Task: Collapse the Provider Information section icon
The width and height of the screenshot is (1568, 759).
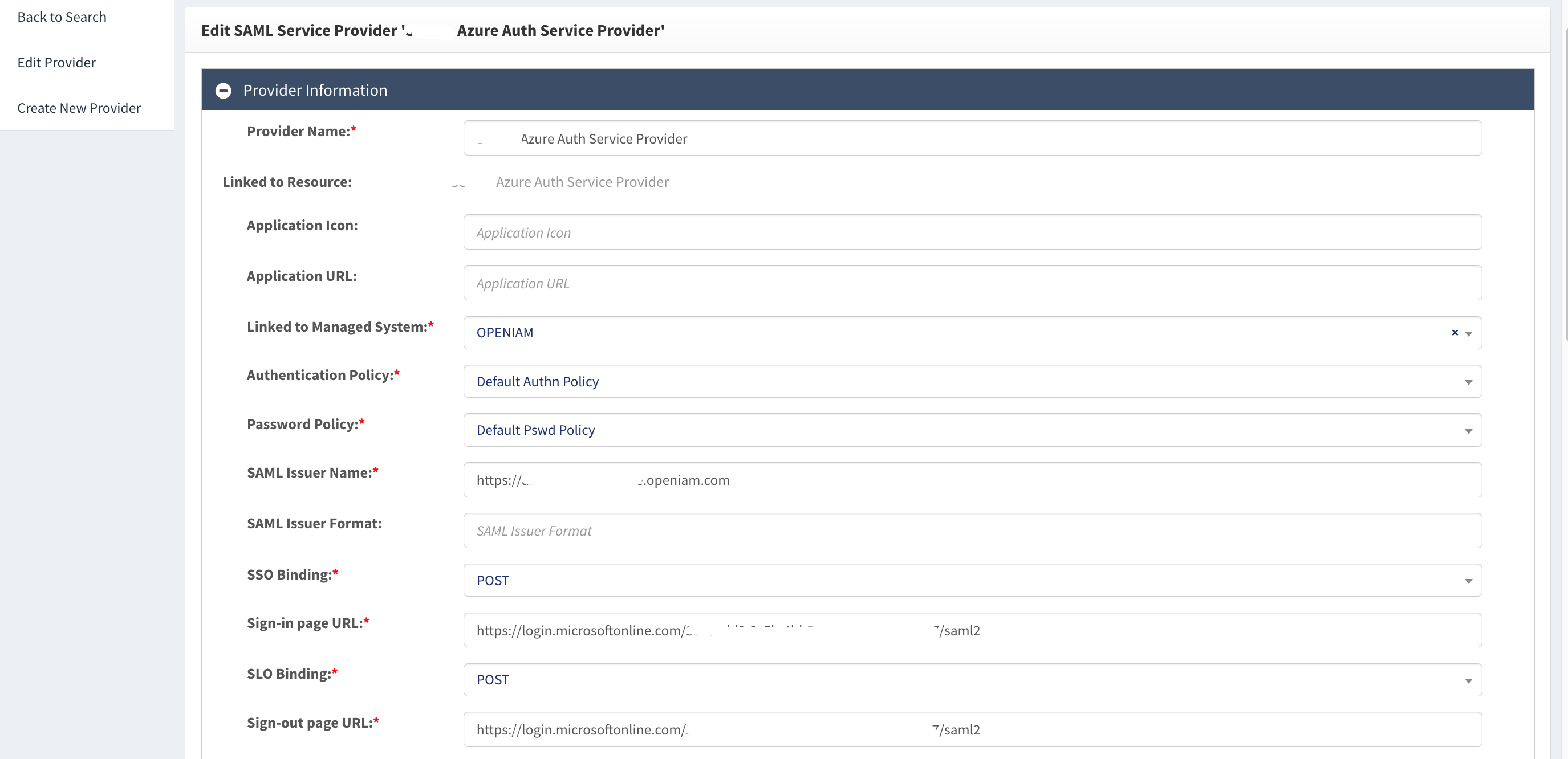Action: [x=224, y=91]
